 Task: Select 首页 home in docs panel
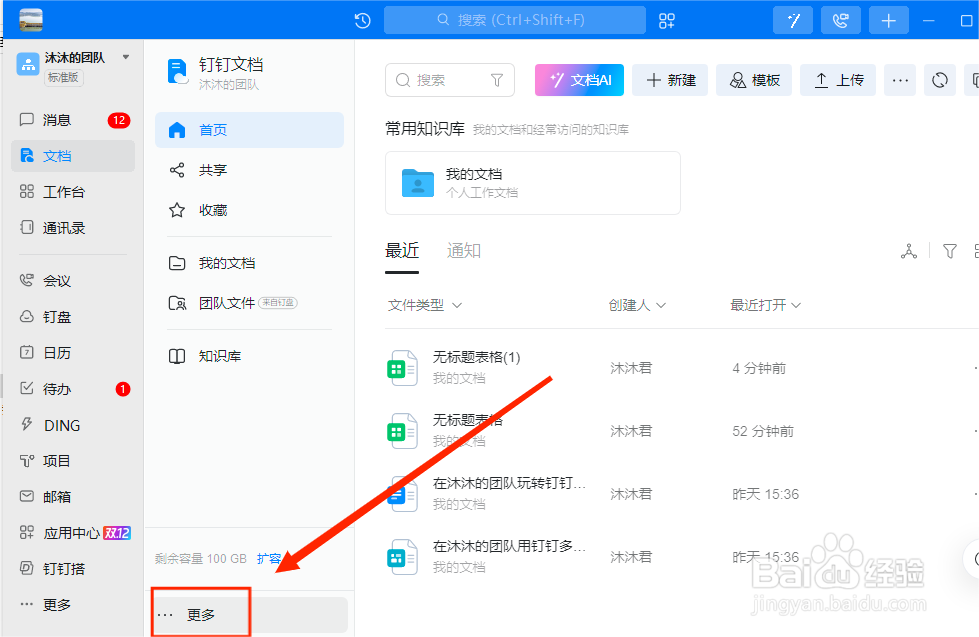249,130
